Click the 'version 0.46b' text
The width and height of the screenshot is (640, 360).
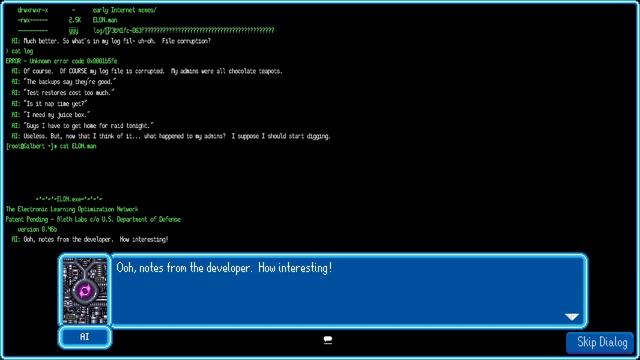[x=37, y=229]
